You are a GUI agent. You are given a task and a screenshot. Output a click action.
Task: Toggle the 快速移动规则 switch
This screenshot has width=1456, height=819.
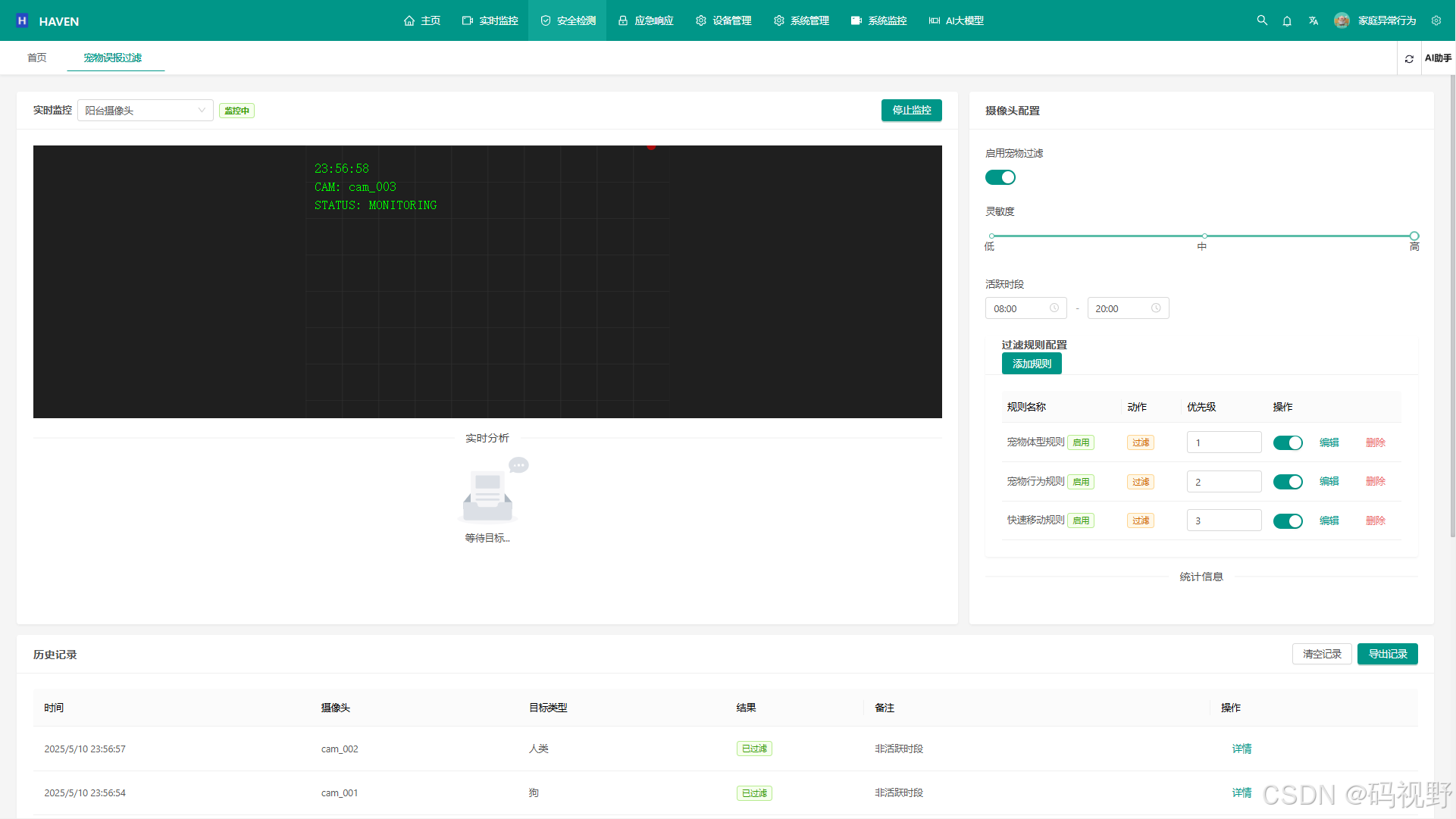(1287, 520)
